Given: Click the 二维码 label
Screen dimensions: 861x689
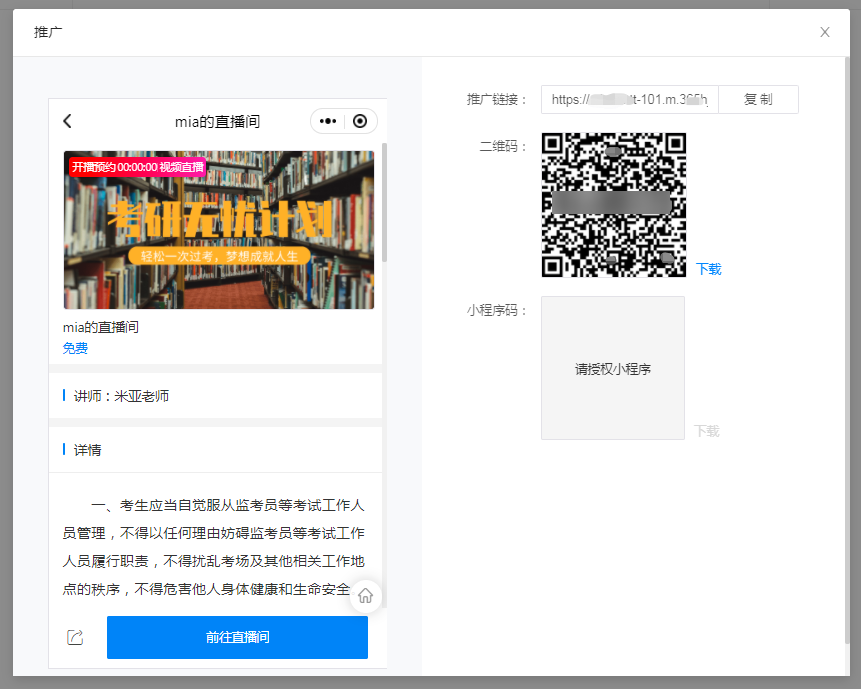Looking at the screenshot, I should click(x=503, y=146).
